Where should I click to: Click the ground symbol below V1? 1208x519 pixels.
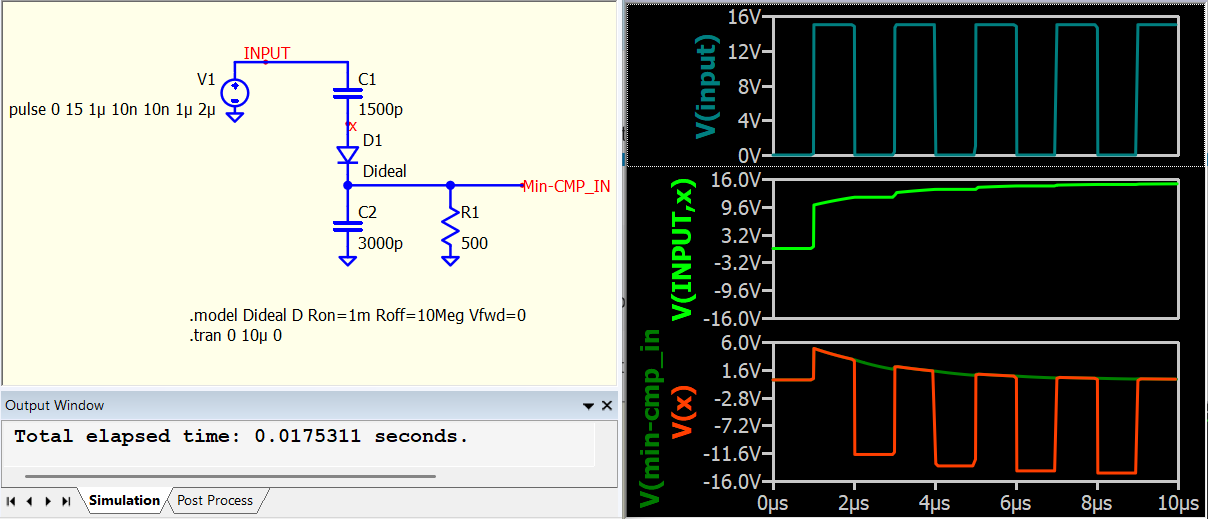point(234,116)
